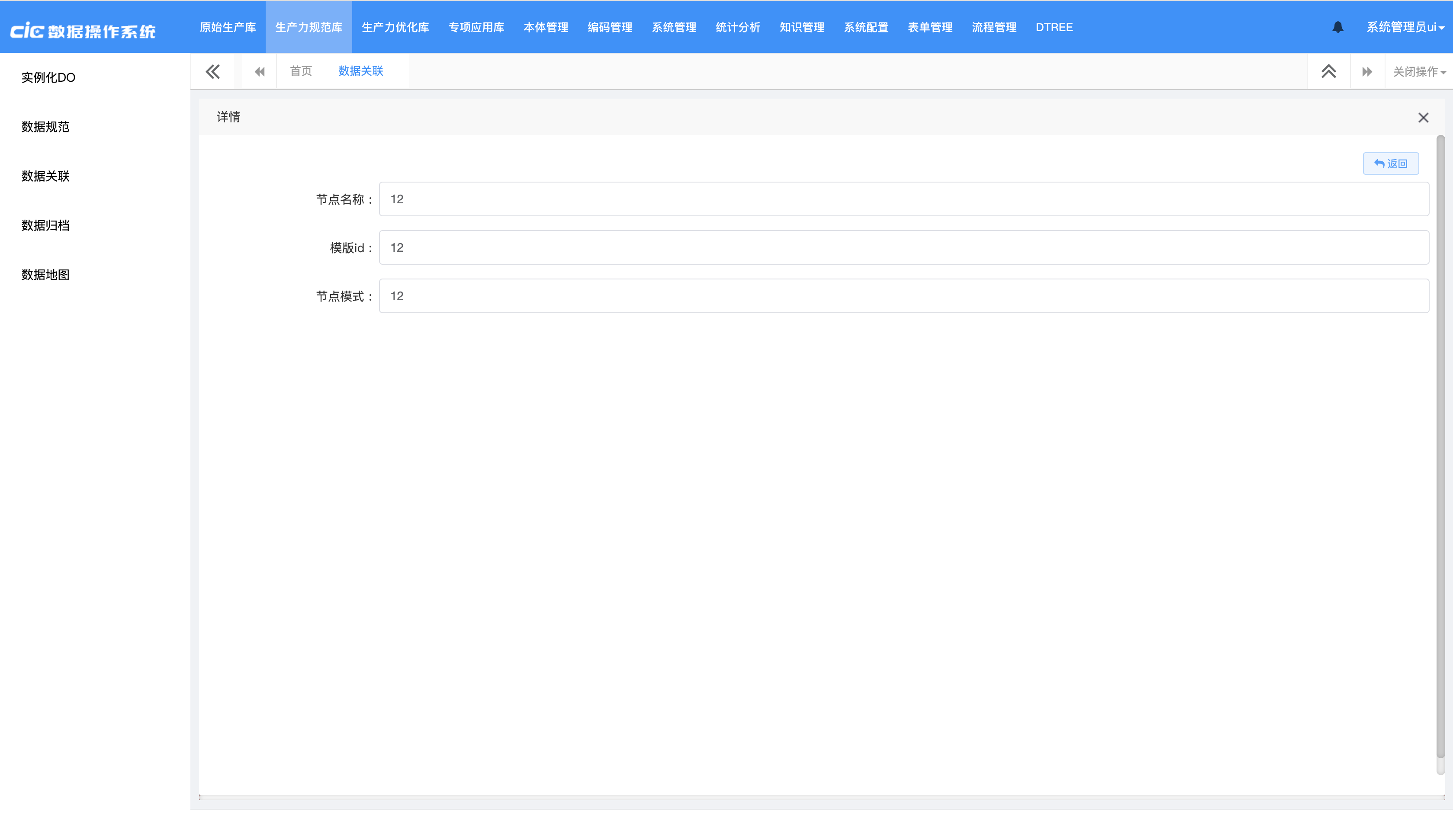
Task: Close the 详情 panel with X
Action: click(x=1423, y=118)
